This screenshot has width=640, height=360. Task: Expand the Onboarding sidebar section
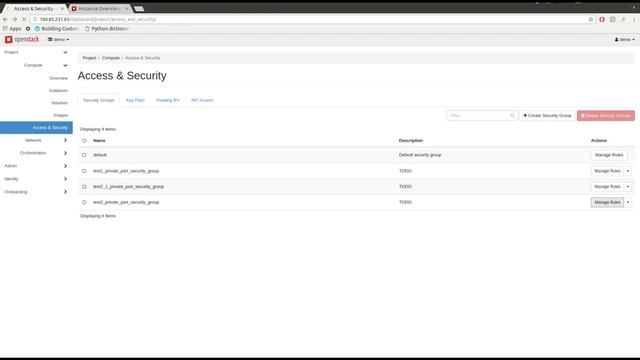pyautogui.click(x=36, y=192)
